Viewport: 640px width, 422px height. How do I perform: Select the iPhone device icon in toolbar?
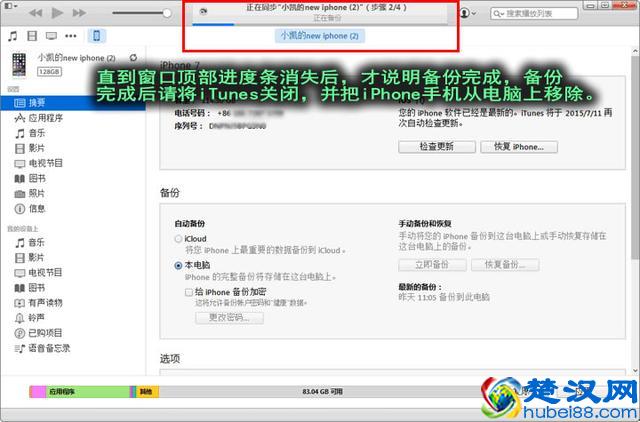pos(97,36)
